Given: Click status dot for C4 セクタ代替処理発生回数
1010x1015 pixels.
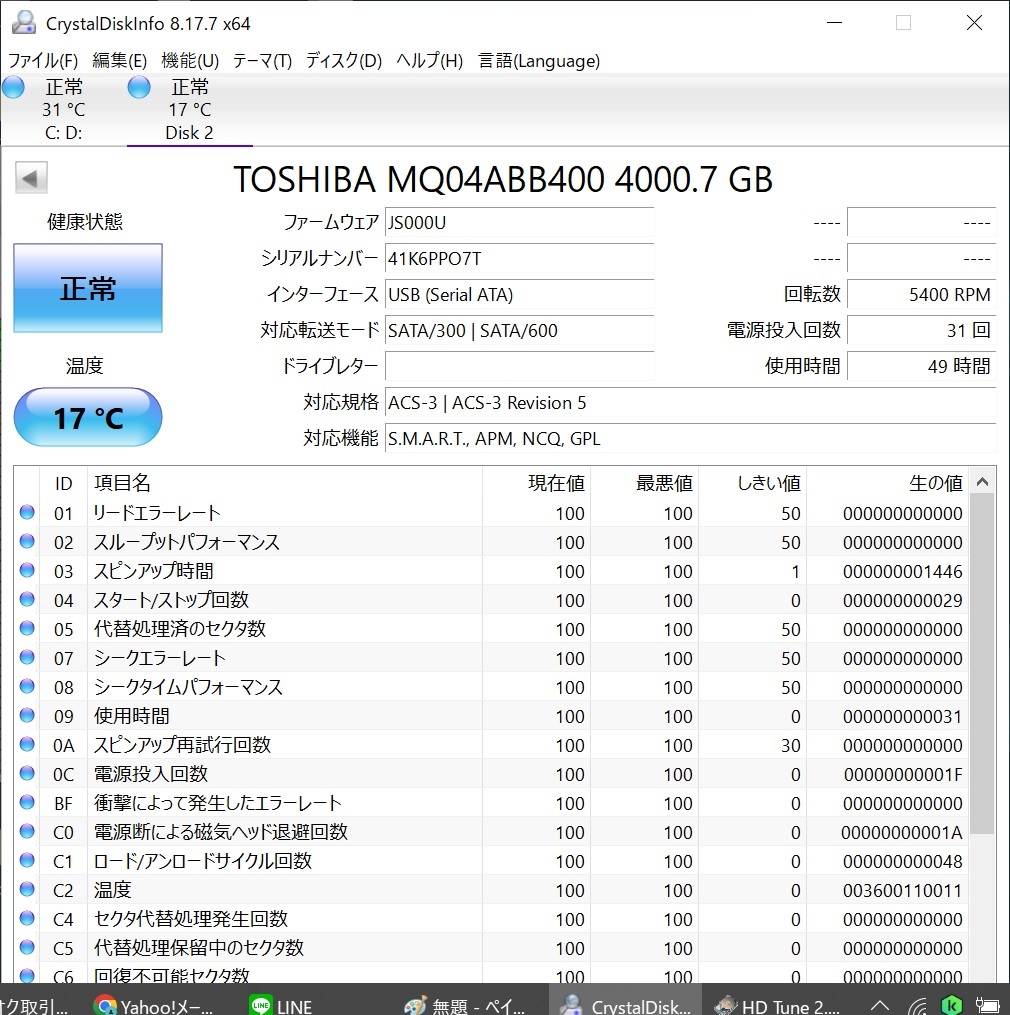Looking at the screenshot, I should (27, 919).
